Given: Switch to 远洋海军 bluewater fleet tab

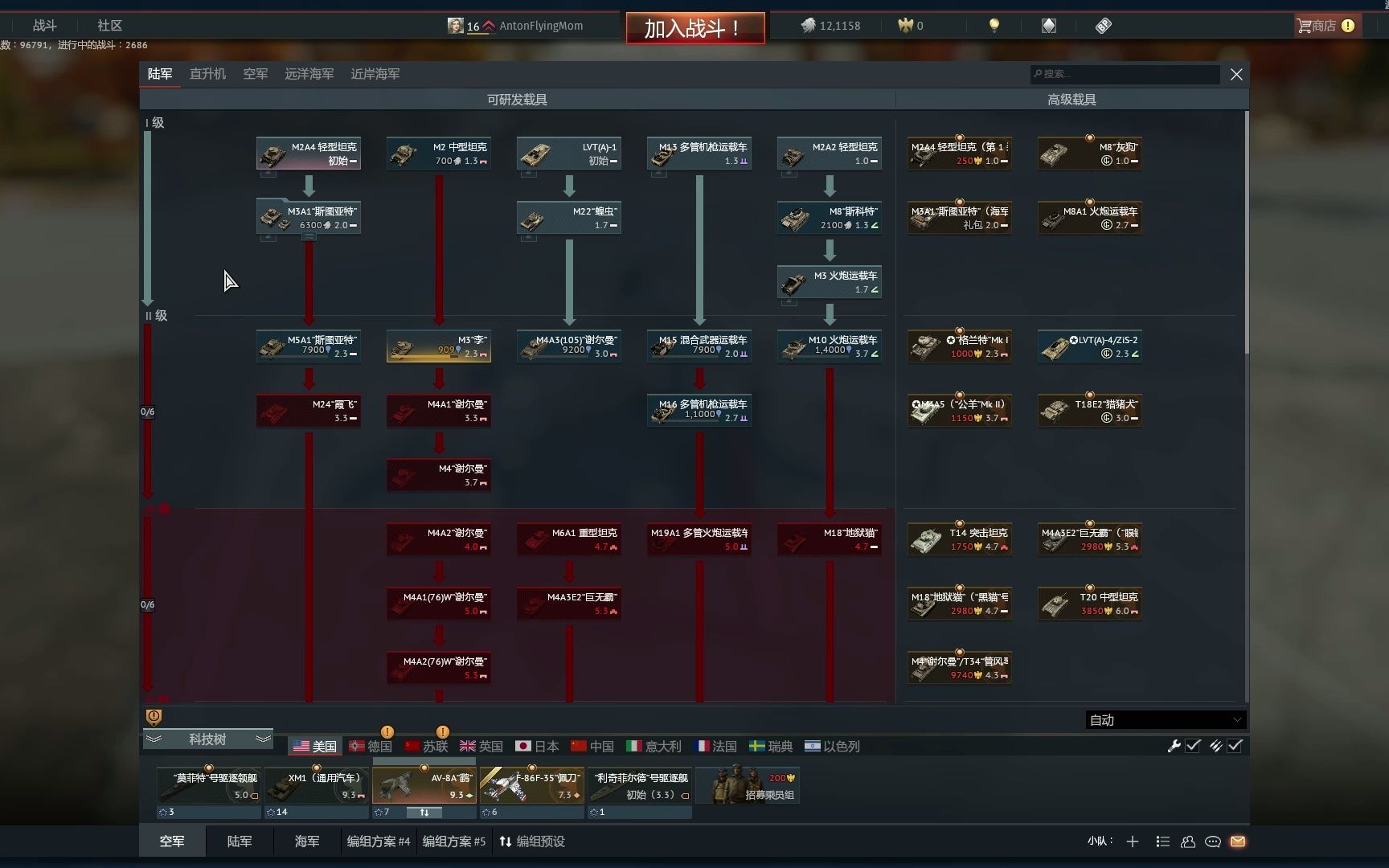Looking at the screenshot, I should click(x=309, y=74).
